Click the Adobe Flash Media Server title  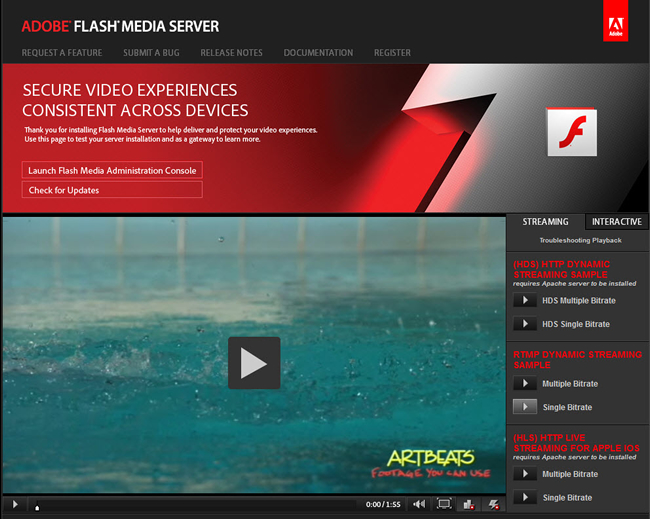point(120,27)
